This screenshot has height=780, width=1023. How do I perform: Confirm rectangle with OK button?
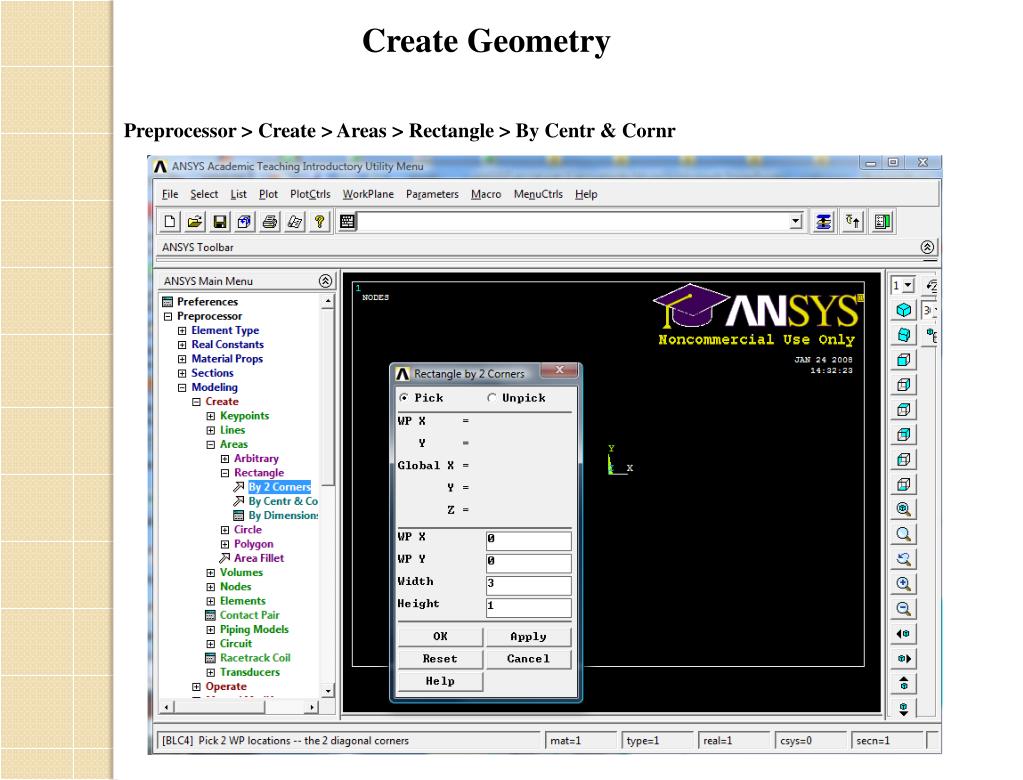point(440,637)
